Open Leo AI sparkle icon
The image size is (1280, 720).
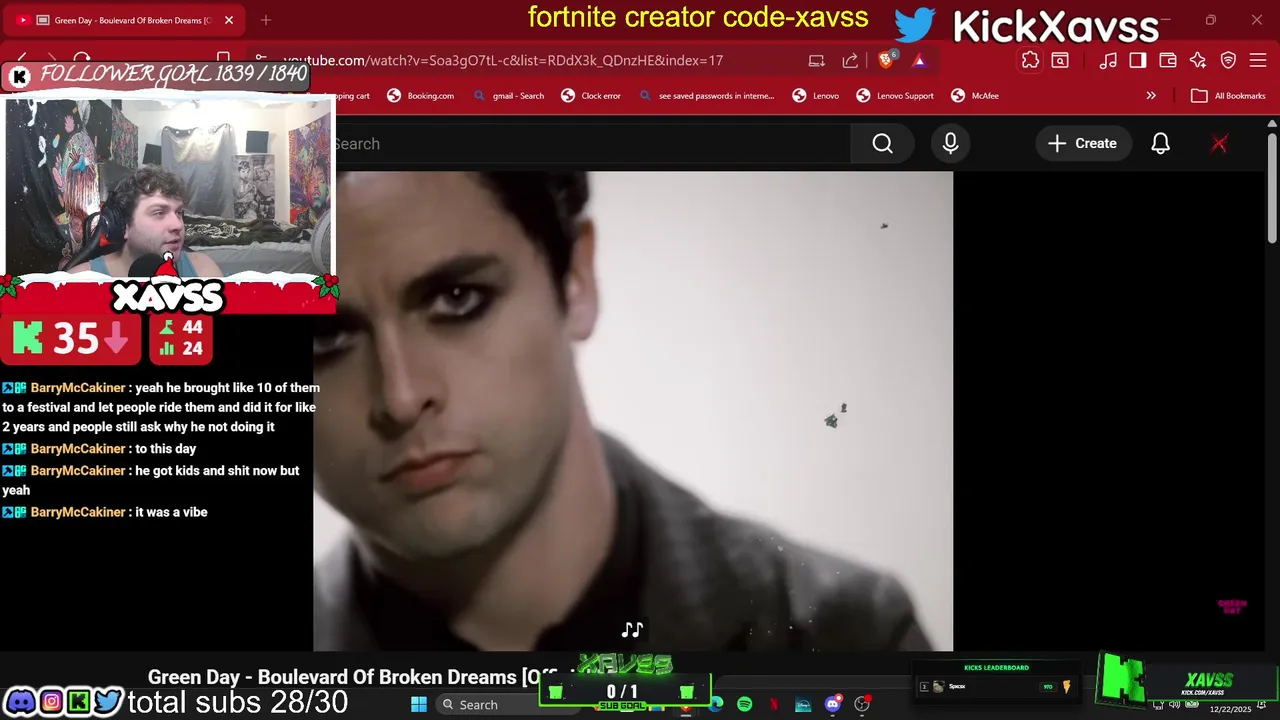click(x=1198, y=60)
